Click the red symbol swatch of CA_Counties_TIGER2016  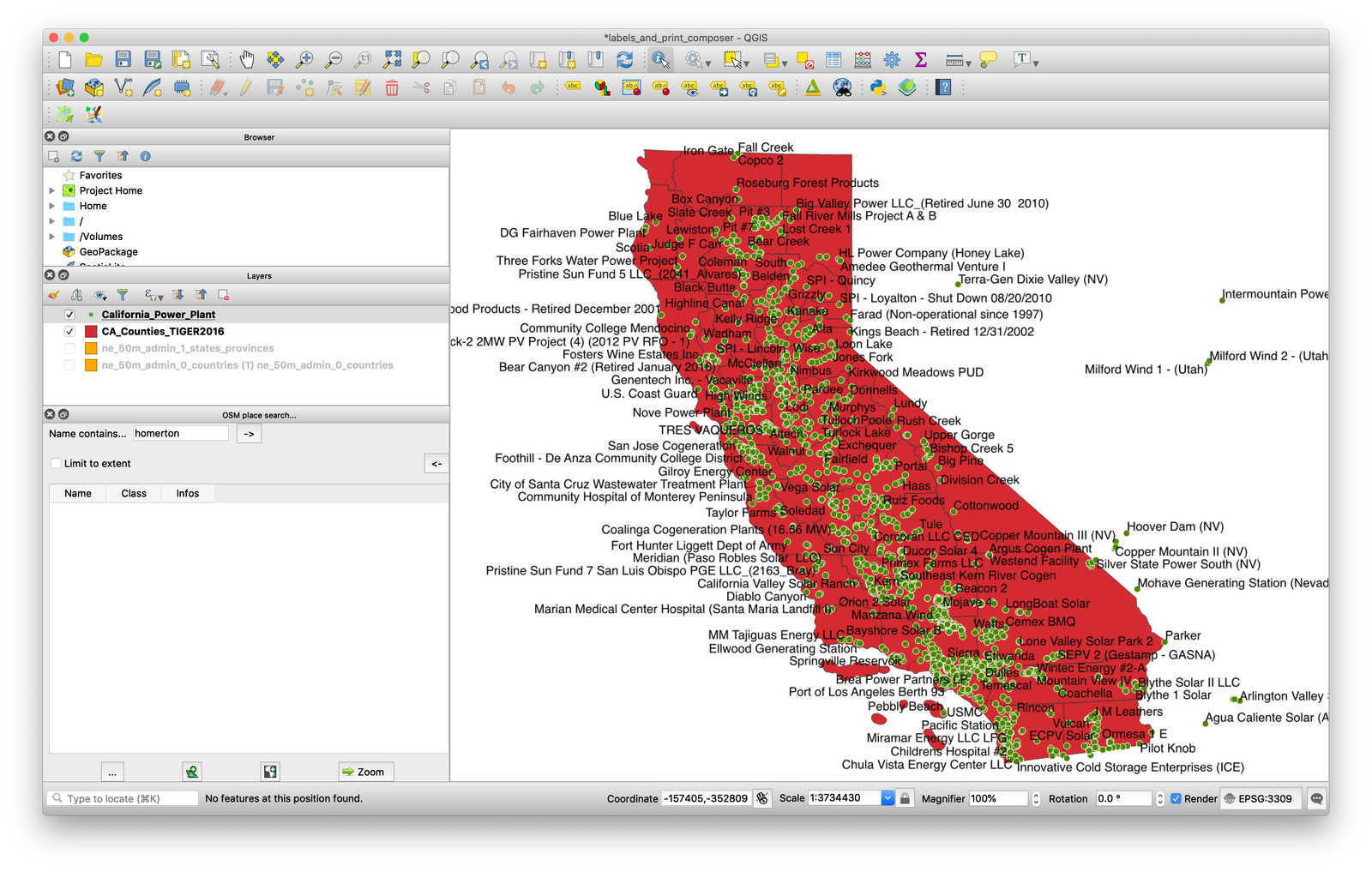point(91,331)
